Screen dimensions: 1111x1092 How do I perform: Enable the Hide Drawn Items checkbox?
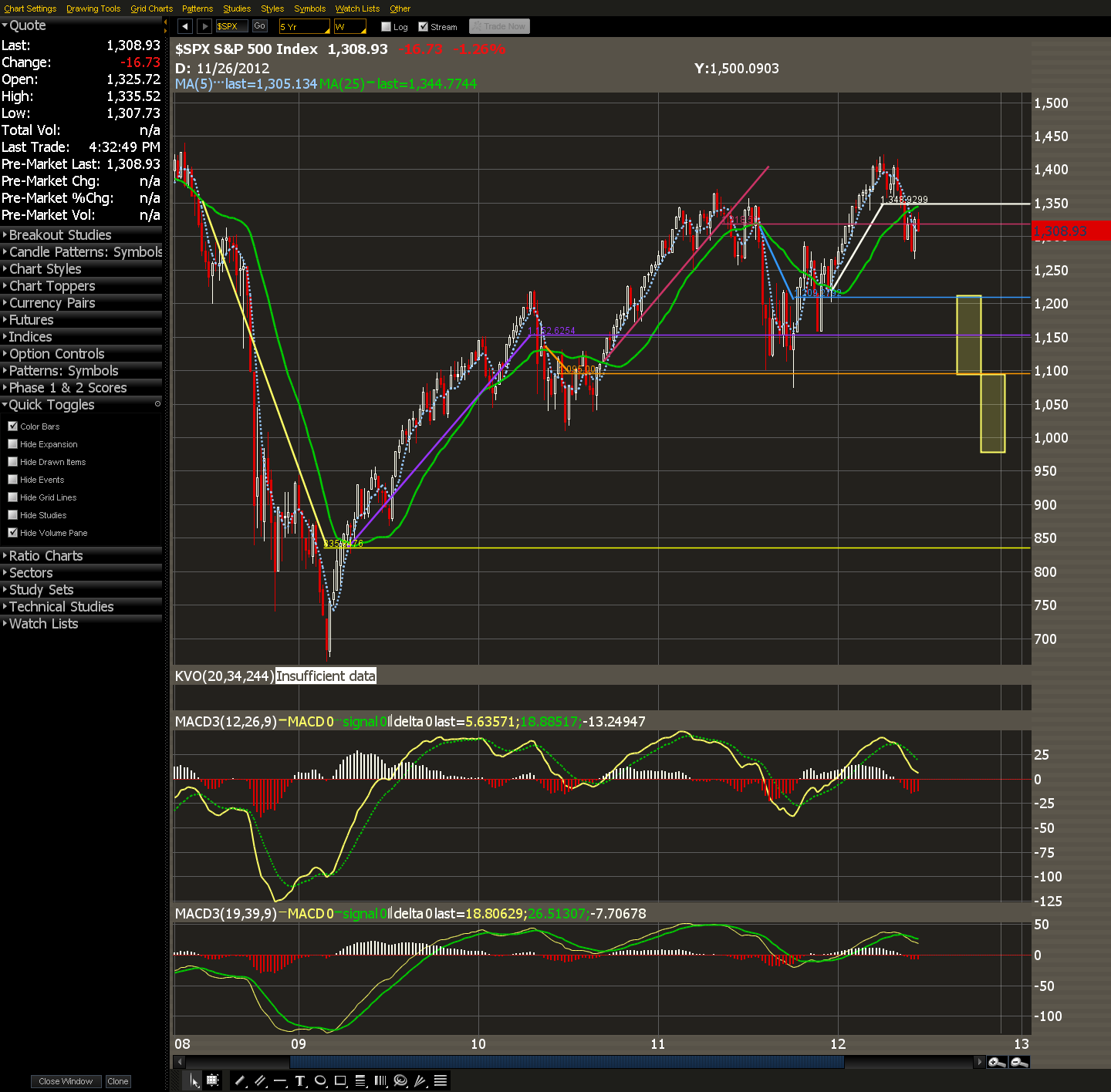coord(12,462)
